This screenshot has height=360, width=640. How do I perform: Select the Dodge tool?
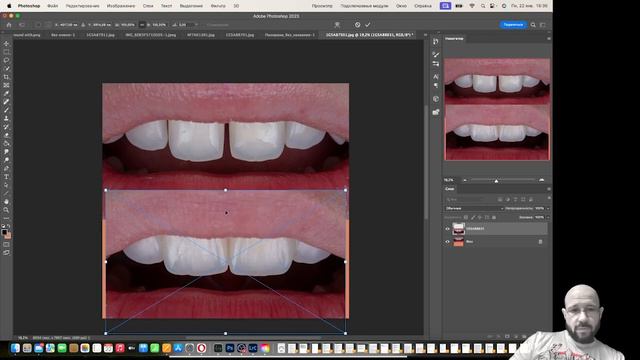tap(6, 160)
